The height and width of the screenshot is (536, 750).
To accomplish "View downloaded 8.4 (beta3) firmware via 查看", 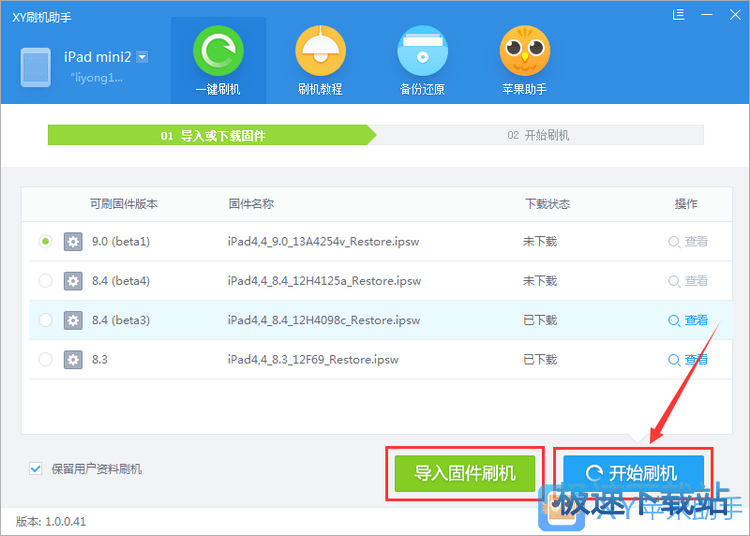I will pos(688,320).
